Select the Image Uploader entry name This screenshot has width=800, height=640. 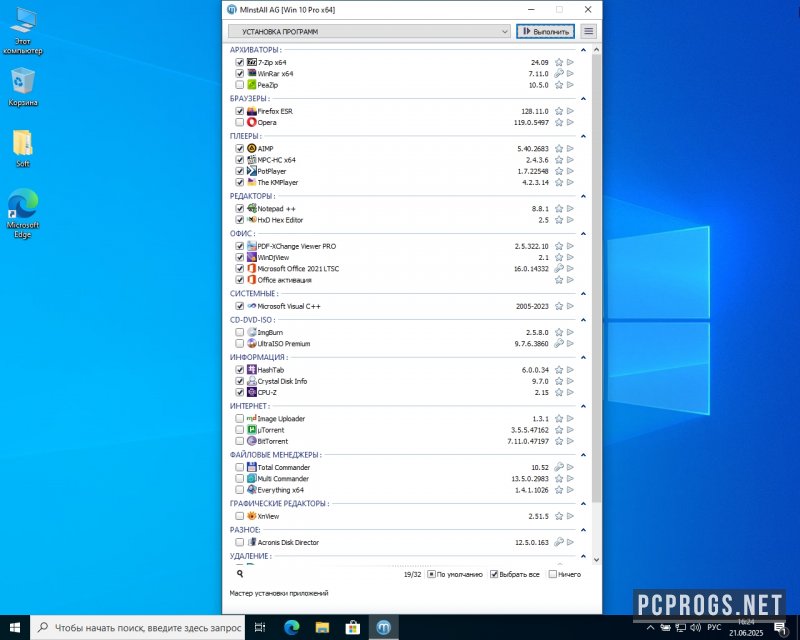pos(281,419)
